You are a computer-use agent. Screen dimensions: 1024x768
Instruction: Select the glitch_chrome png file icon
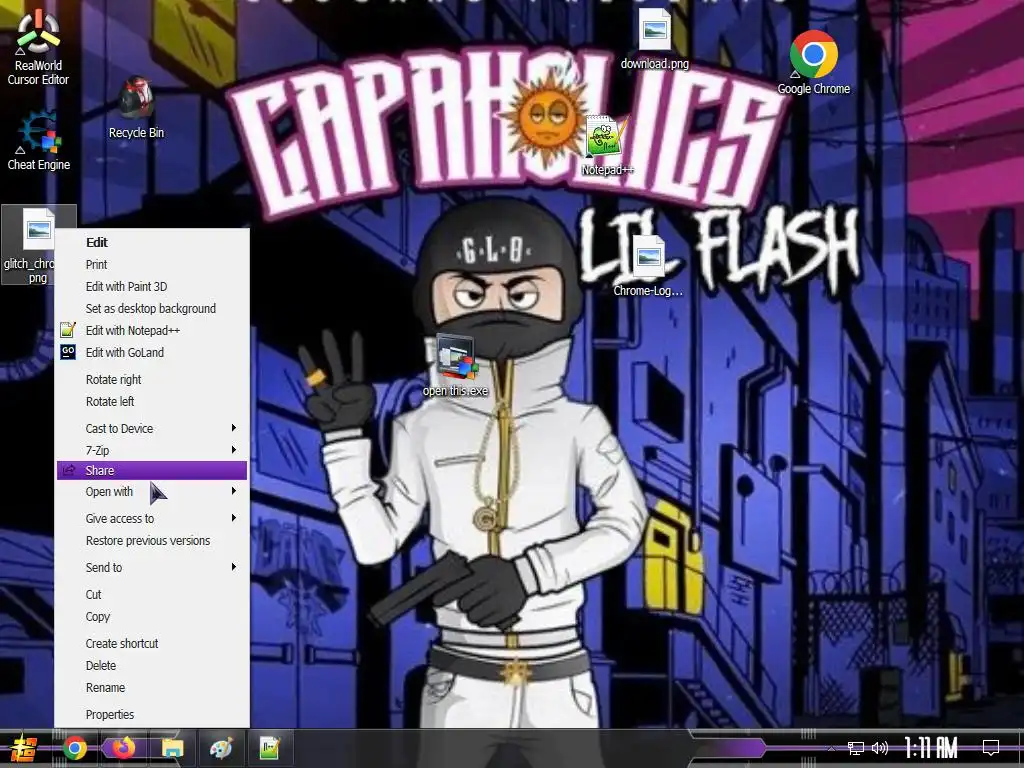point(38,245)
